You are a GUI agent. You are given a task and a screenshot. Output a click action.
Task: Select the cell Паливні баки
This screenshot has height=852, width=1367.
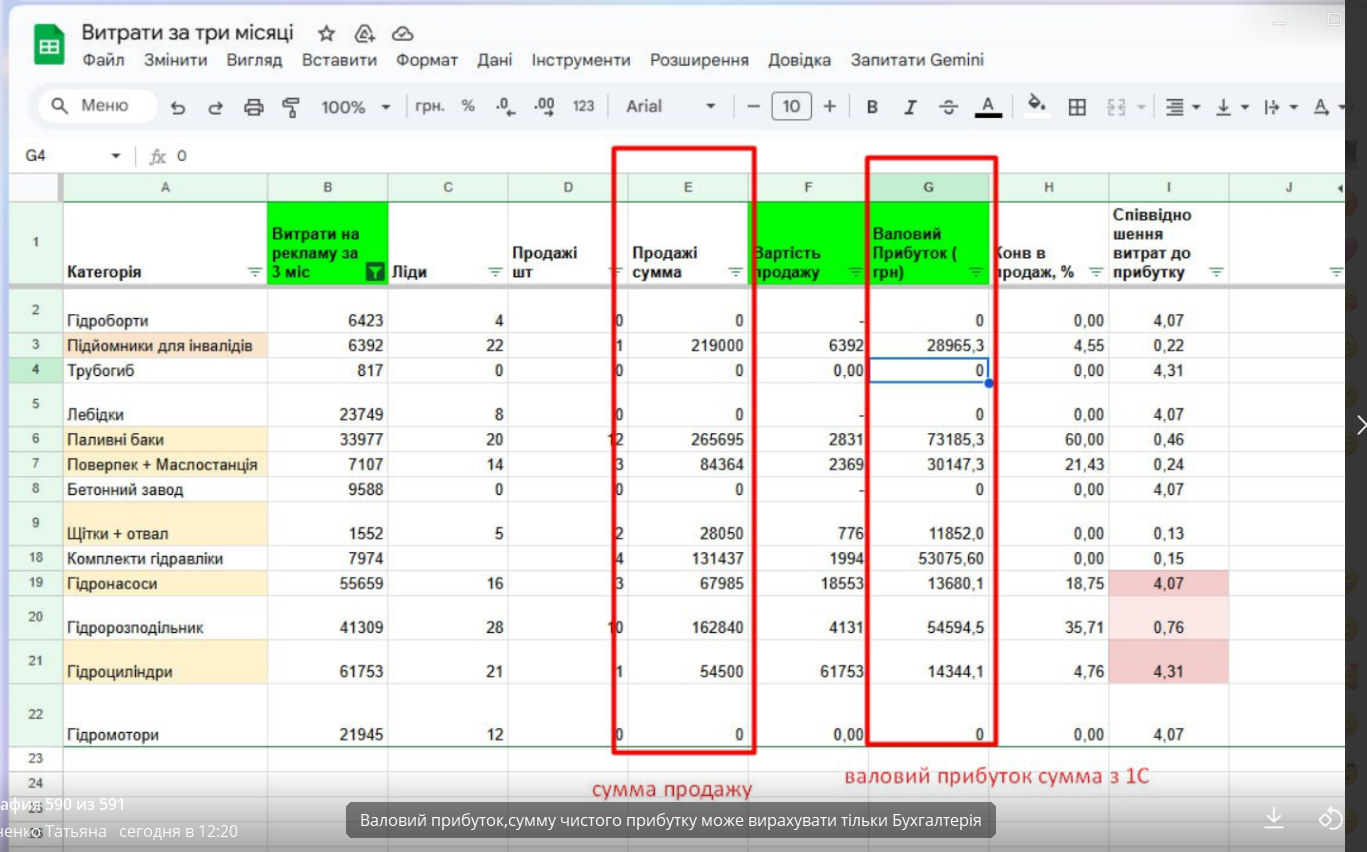(165, 439)
